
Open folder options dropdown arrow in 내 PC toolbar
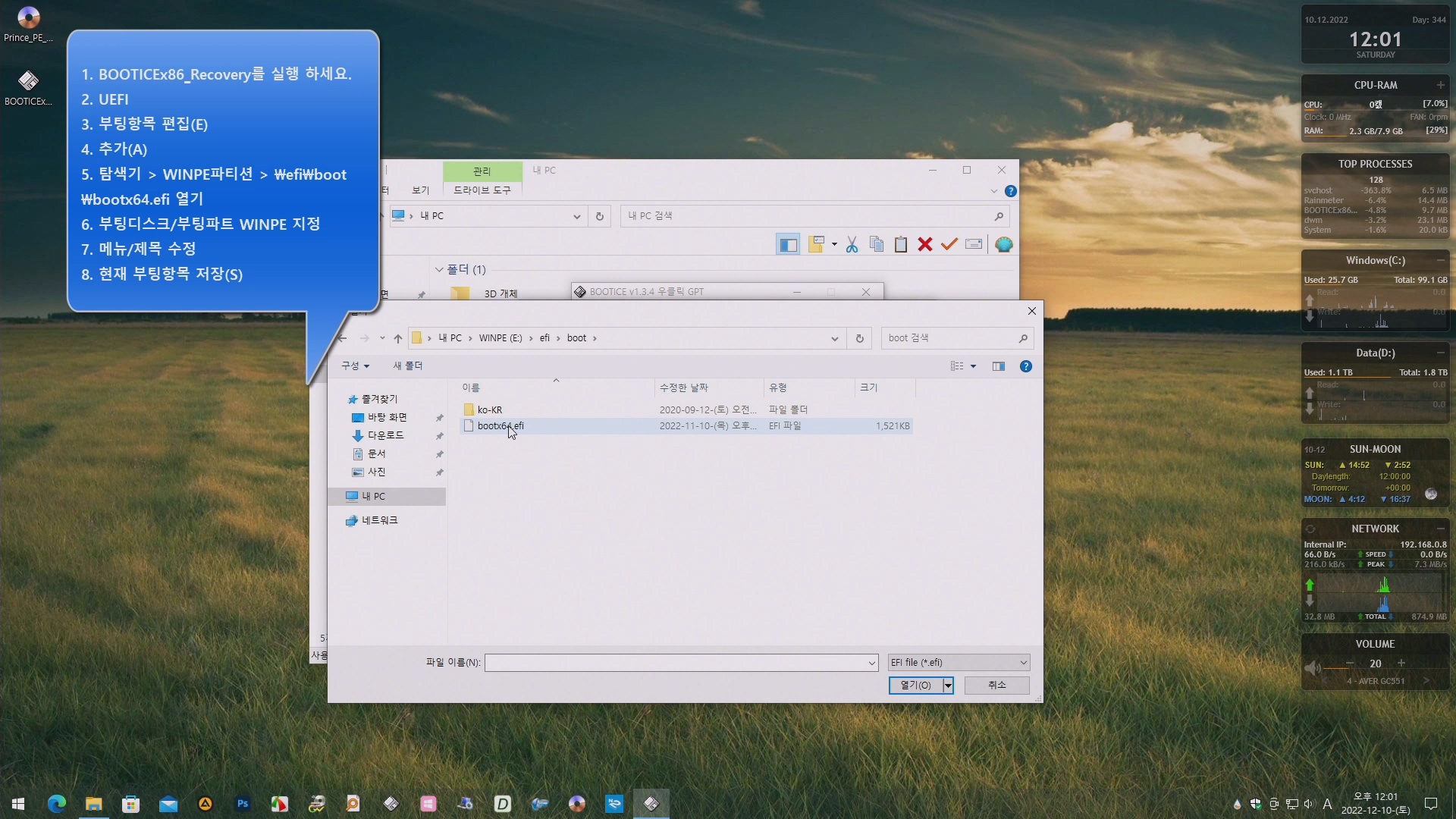click(x=834, y=244)
